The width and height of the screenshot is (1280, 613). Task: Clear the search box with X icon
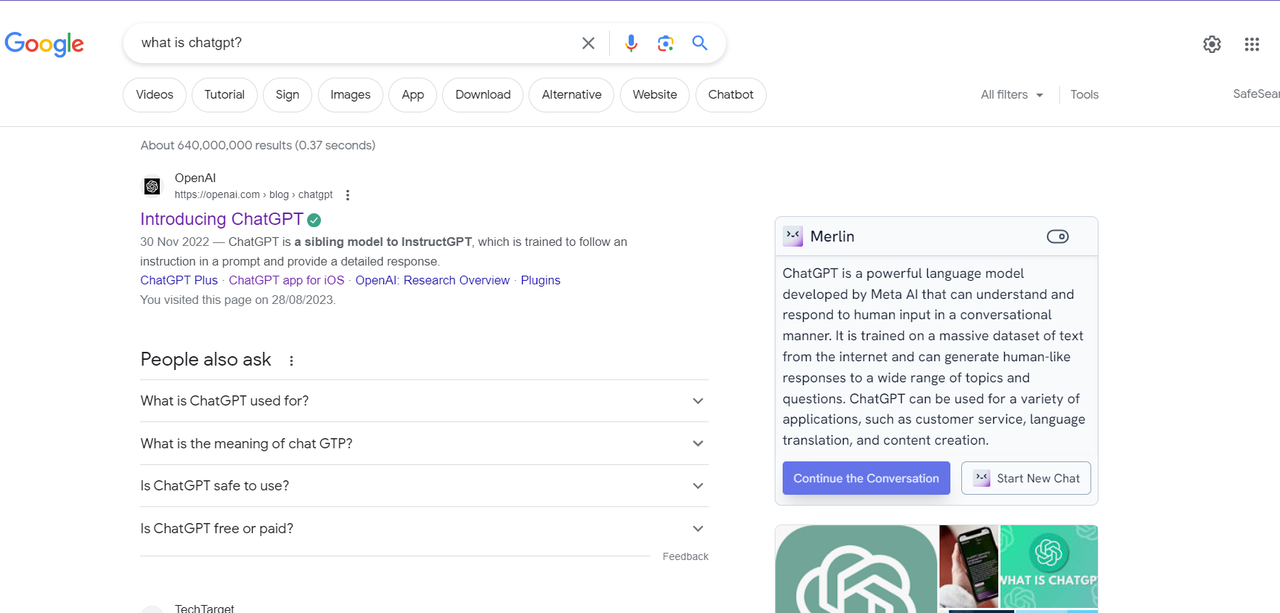(x=588, y=43)
